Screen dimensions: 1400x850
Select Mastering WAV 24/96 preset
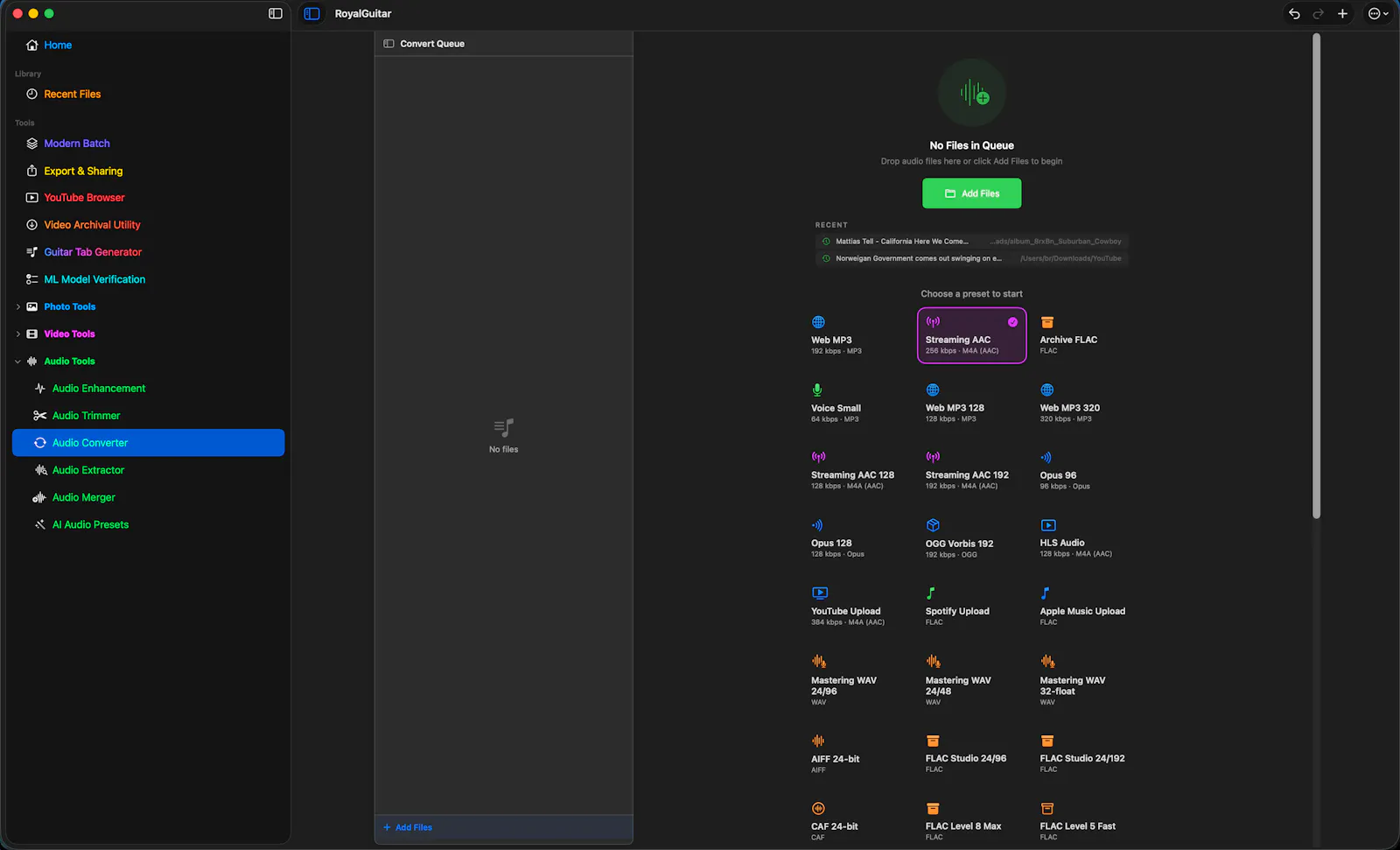pos(857,680)
